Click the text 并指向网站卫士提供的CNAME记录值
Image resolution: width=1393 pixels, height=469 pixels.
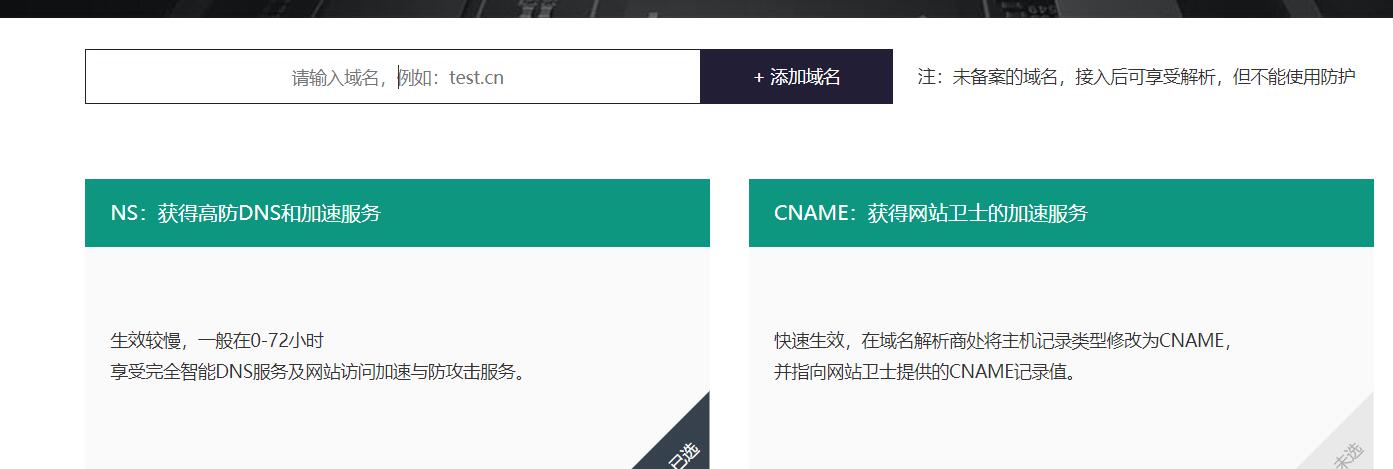click(x=926, y=372)
